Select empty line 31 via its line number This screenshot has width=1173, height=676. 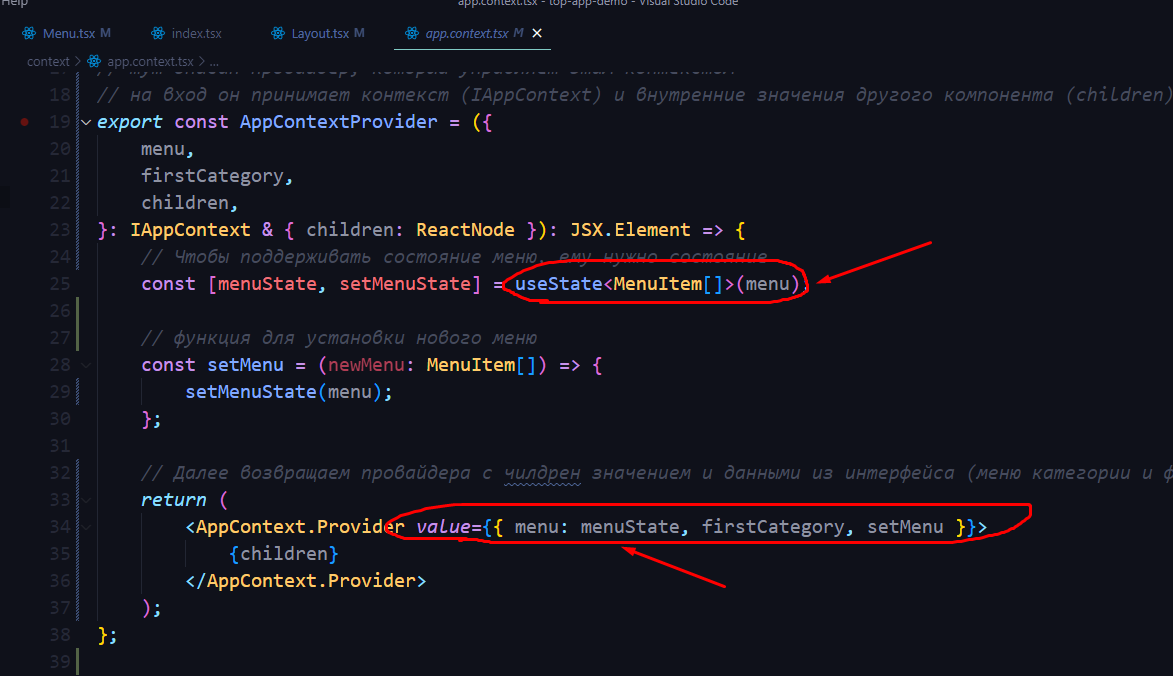pos(60,446)
